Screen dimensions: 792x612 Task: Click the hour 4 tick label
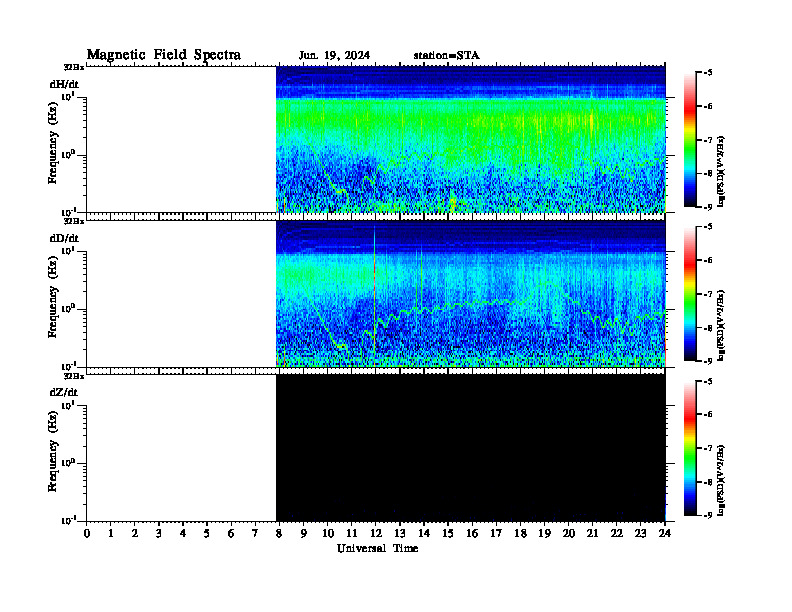(183, 534)
